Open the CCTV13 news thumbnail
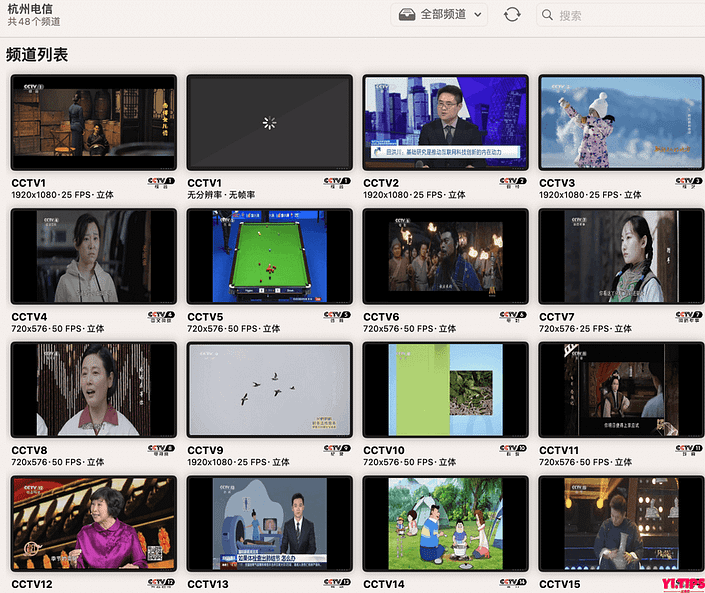 point(270,523)
